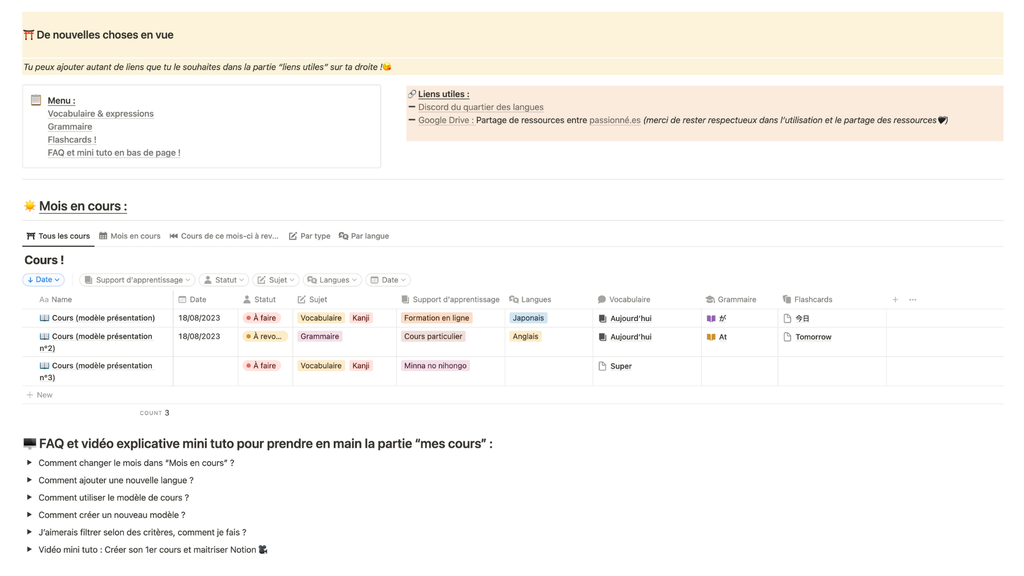Click the orange book icon beside At
Screen dimensions: 1024x576
click(711, 337)
